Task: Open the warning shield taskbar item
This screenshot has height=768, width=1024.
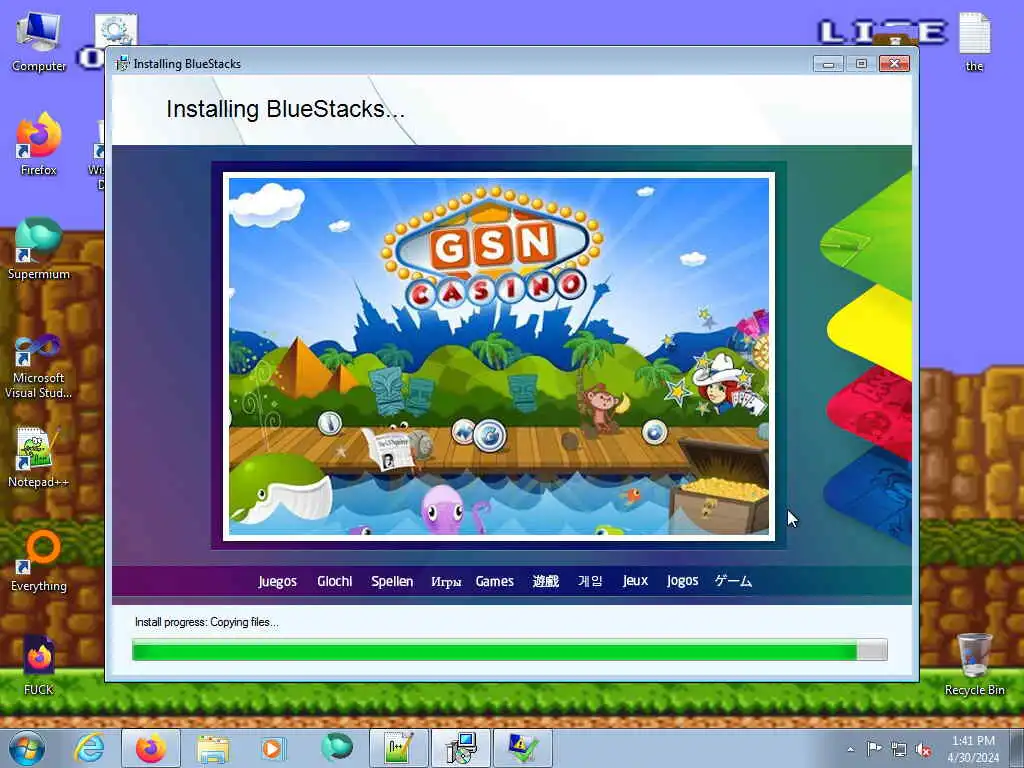Action: point(523,748)
